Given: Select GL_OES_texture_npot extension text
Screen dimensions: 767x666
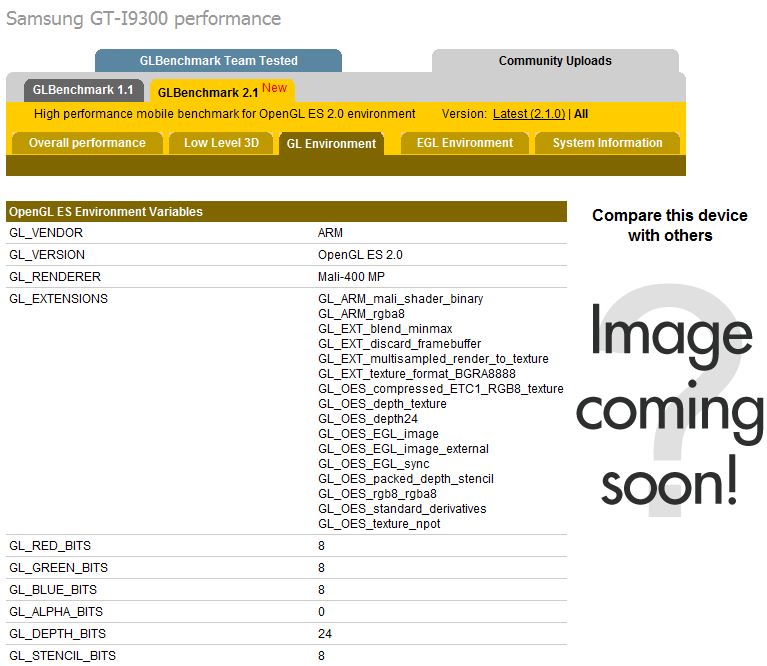Looking at the screenshot, I should click(x=379, y=524).
